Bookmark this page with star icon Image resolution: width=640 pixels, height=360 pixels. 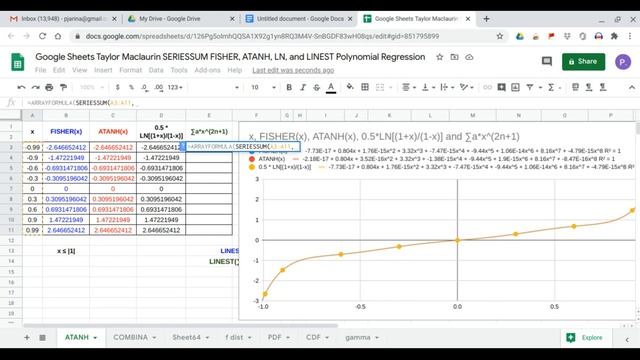[x=500, y=36]
